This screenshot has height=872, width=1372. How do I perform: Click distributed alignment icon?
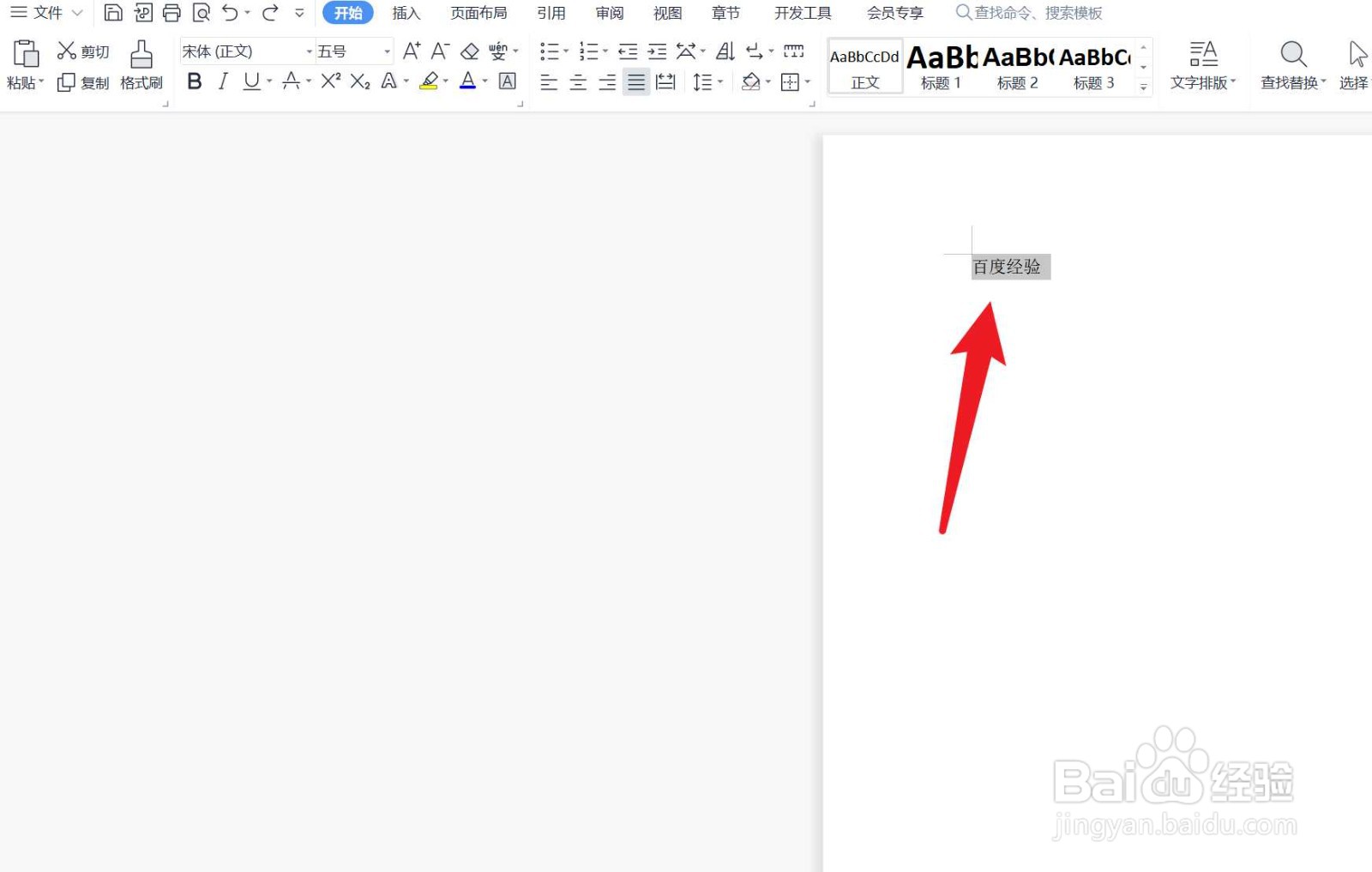click(x=665, y=82)
